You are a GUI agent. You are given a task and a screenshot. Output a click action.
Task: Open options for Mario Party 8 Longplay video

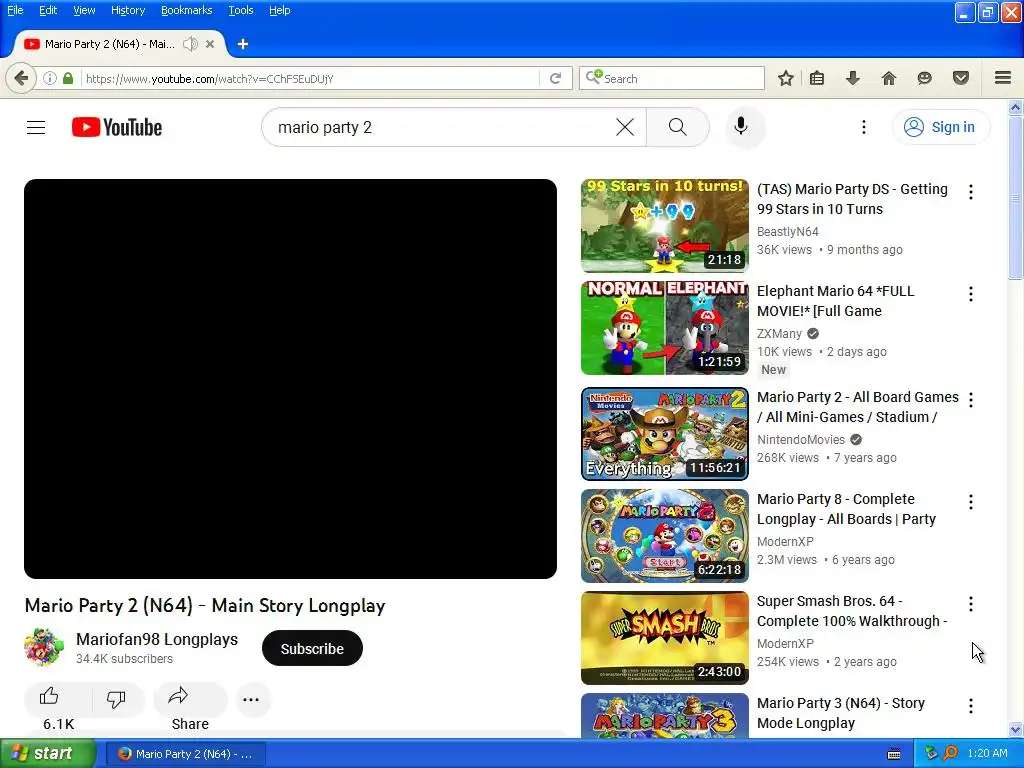click(x=971, y=502)
